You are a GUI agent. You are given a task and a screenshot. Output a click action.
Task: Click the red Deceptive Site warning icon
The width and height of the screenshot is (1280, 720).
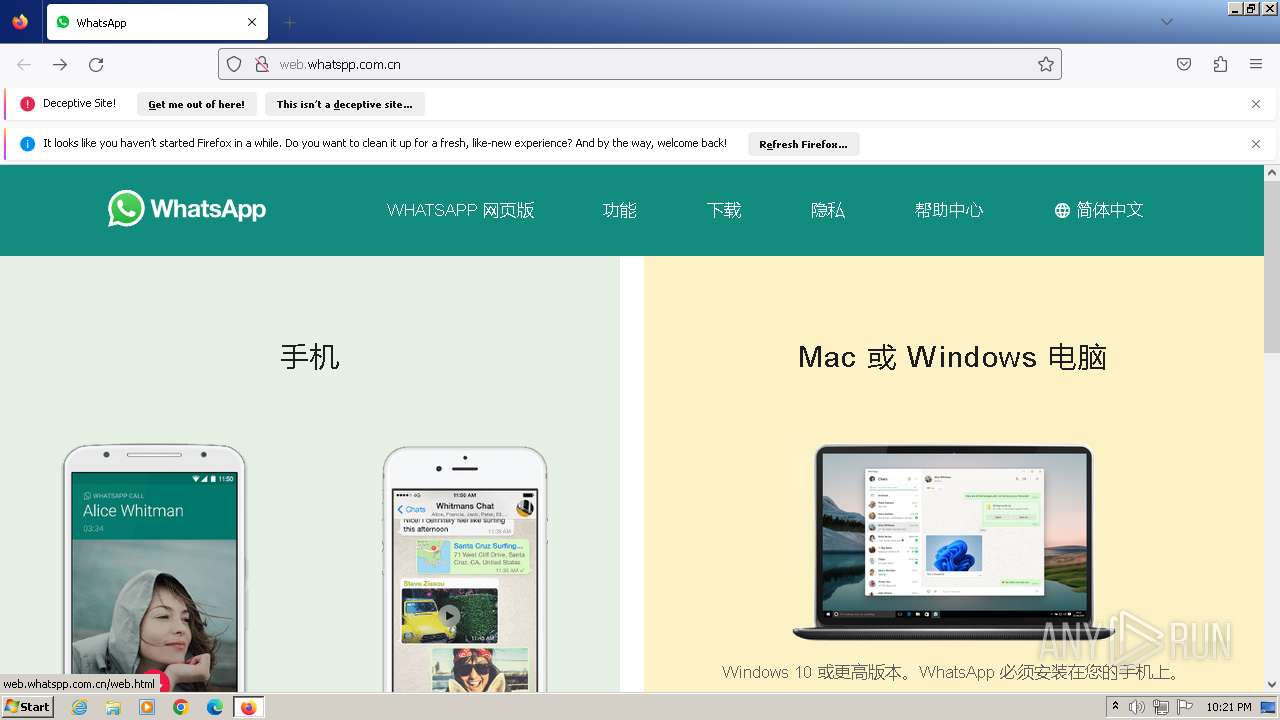coord(27,104)
